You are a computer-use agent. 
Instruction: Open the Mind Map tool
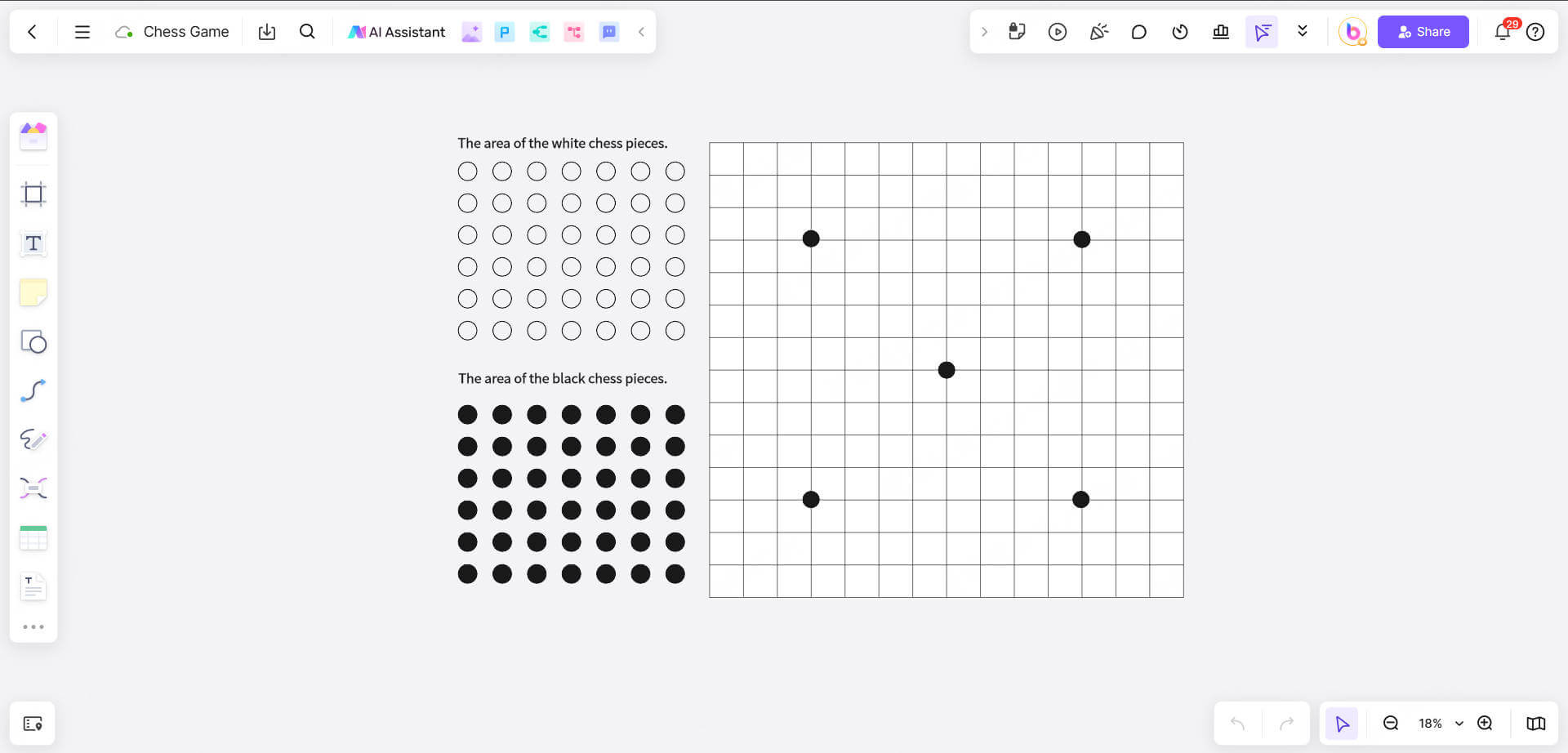[x=33, y=488]
